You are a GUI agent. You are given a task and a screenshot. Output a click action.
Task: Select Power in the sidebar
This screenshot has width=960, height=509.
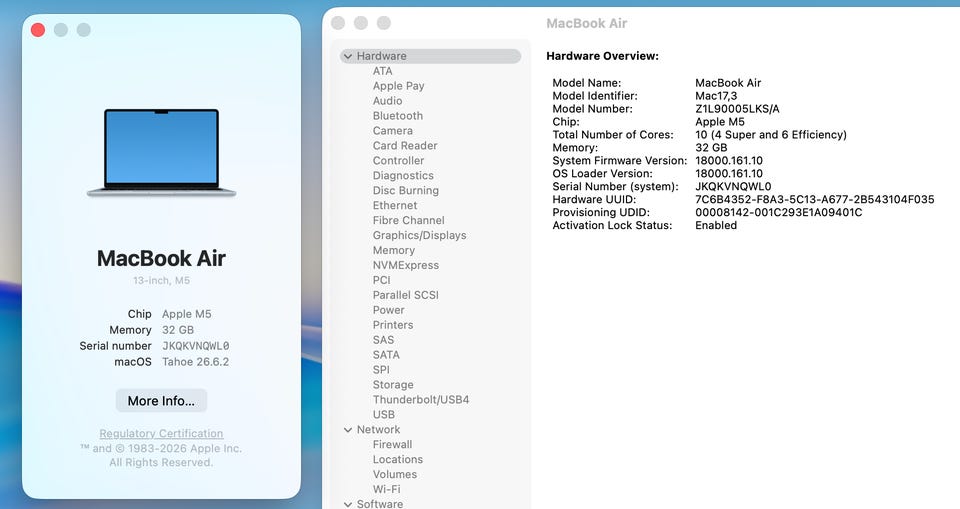click(388, 310)
